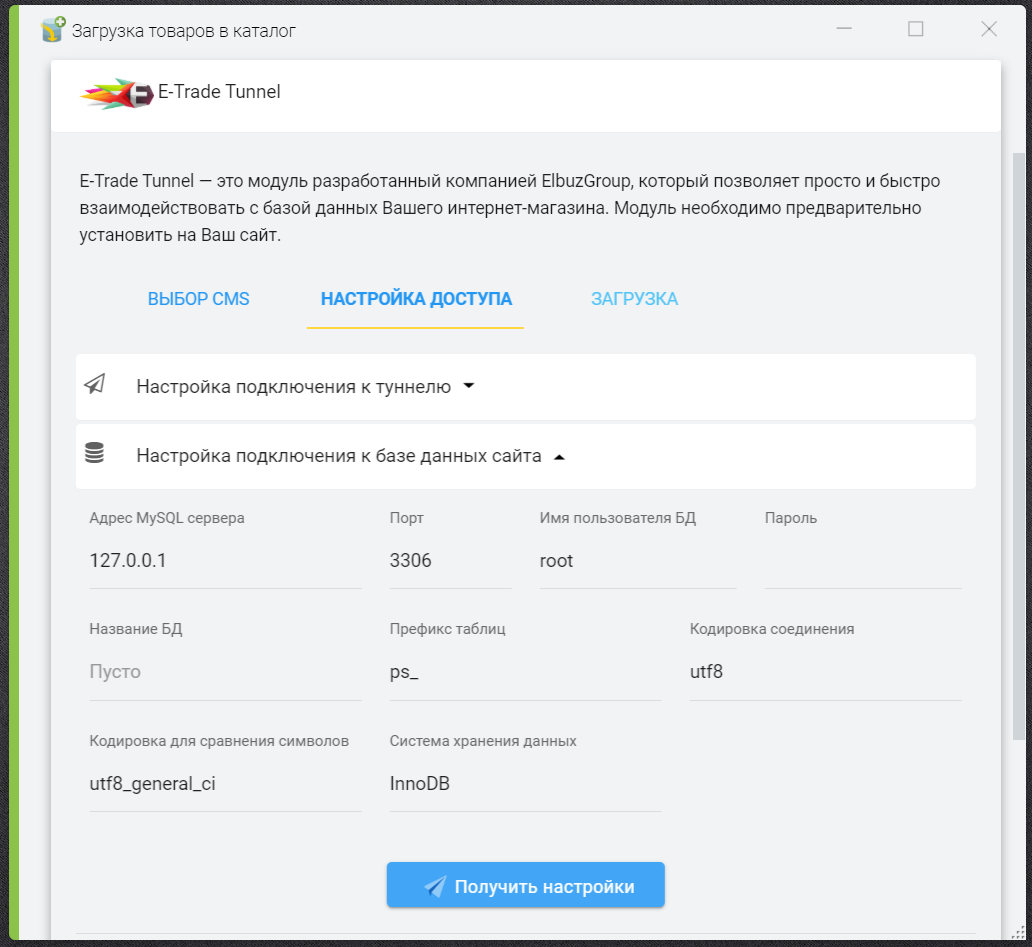Click the empty Пароль field
The width and height of the screenshot is (1032, 947).
coord(863,563)
